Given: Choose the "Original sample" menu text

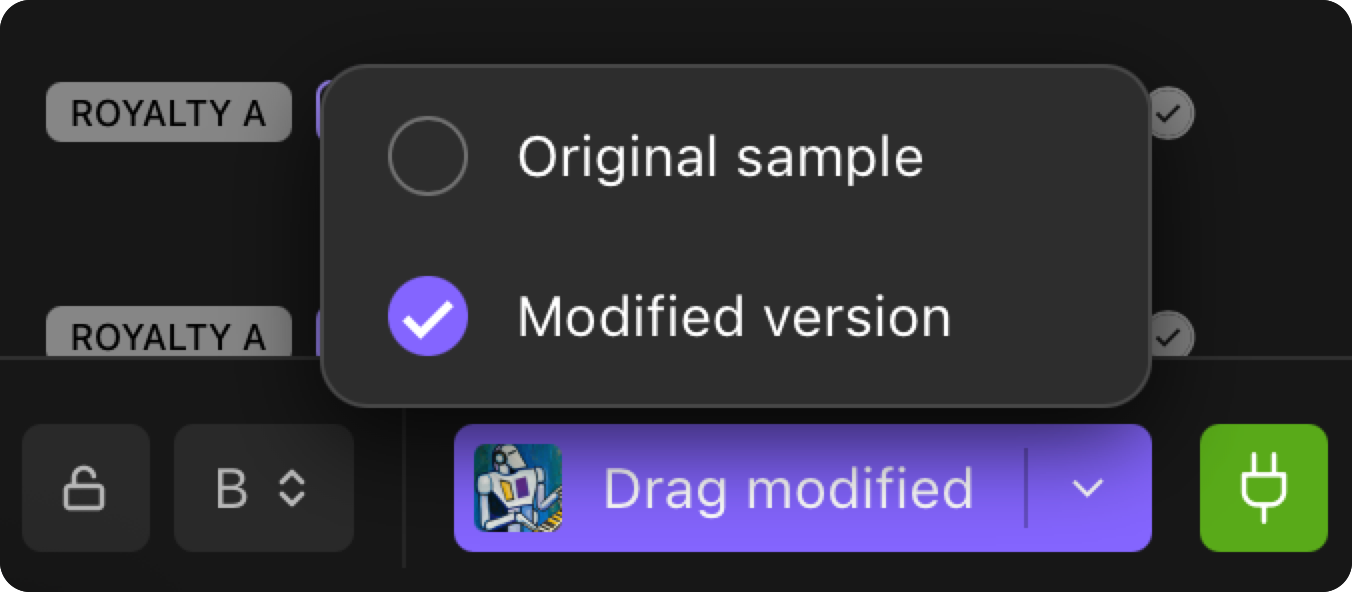Looking at the screenshot, I should pyautogui.click(x=720, y=156).
